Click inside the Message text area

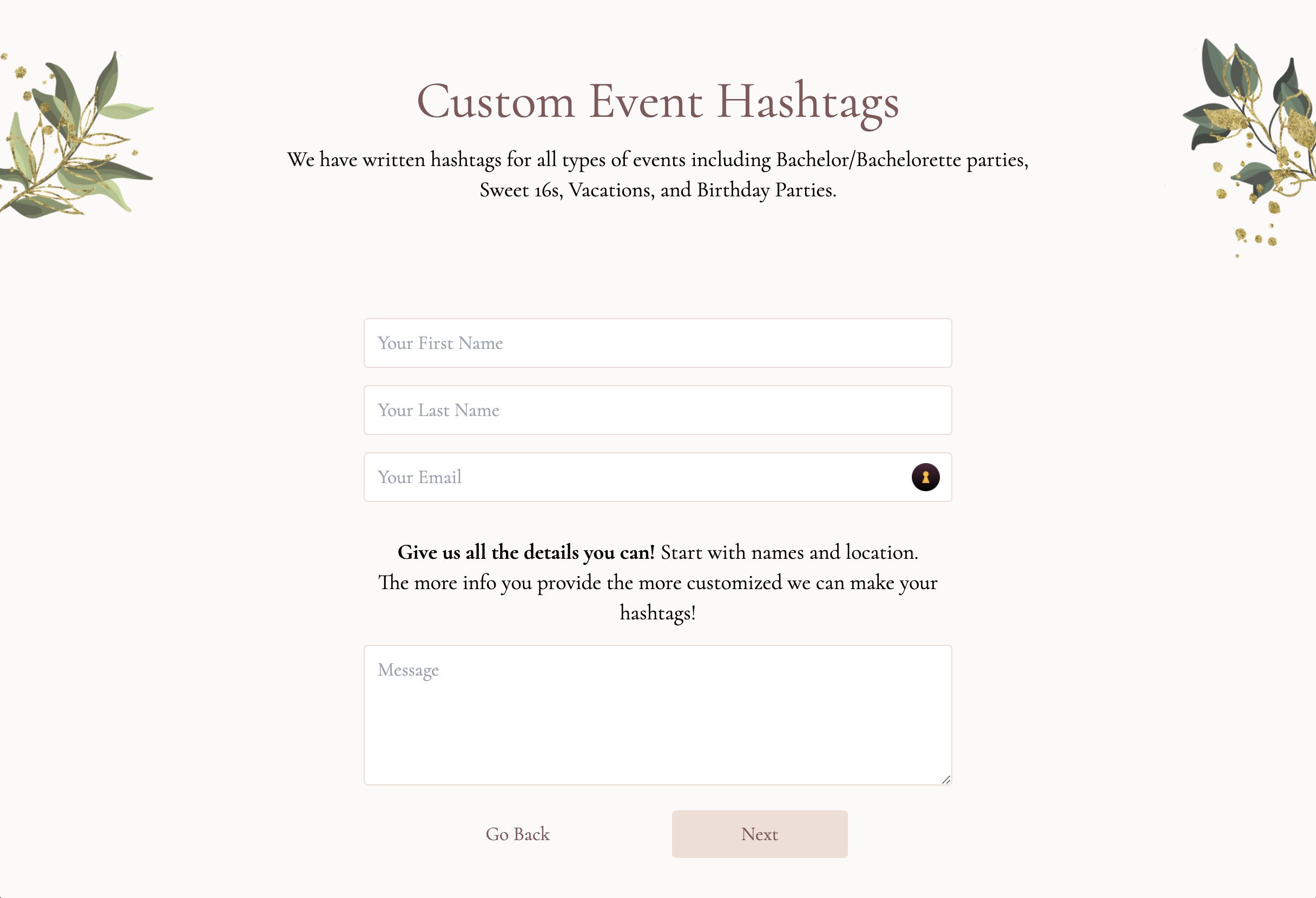[657, 715]
